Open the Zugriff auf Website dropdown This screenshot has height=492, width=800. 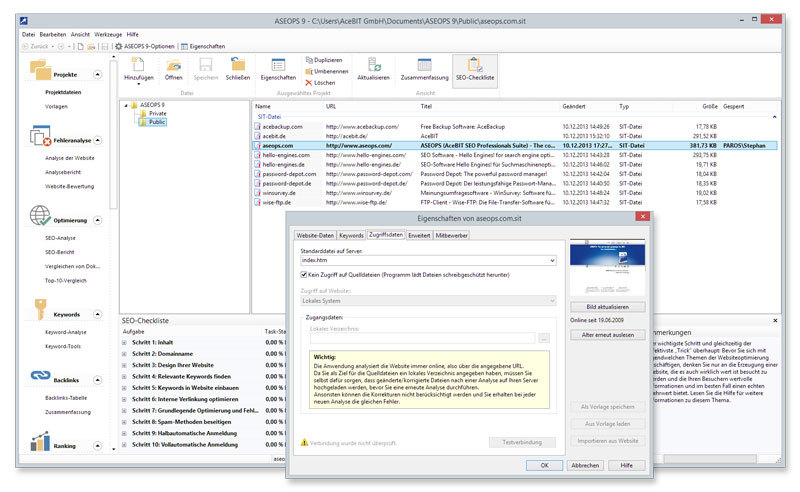click(552, 301)
